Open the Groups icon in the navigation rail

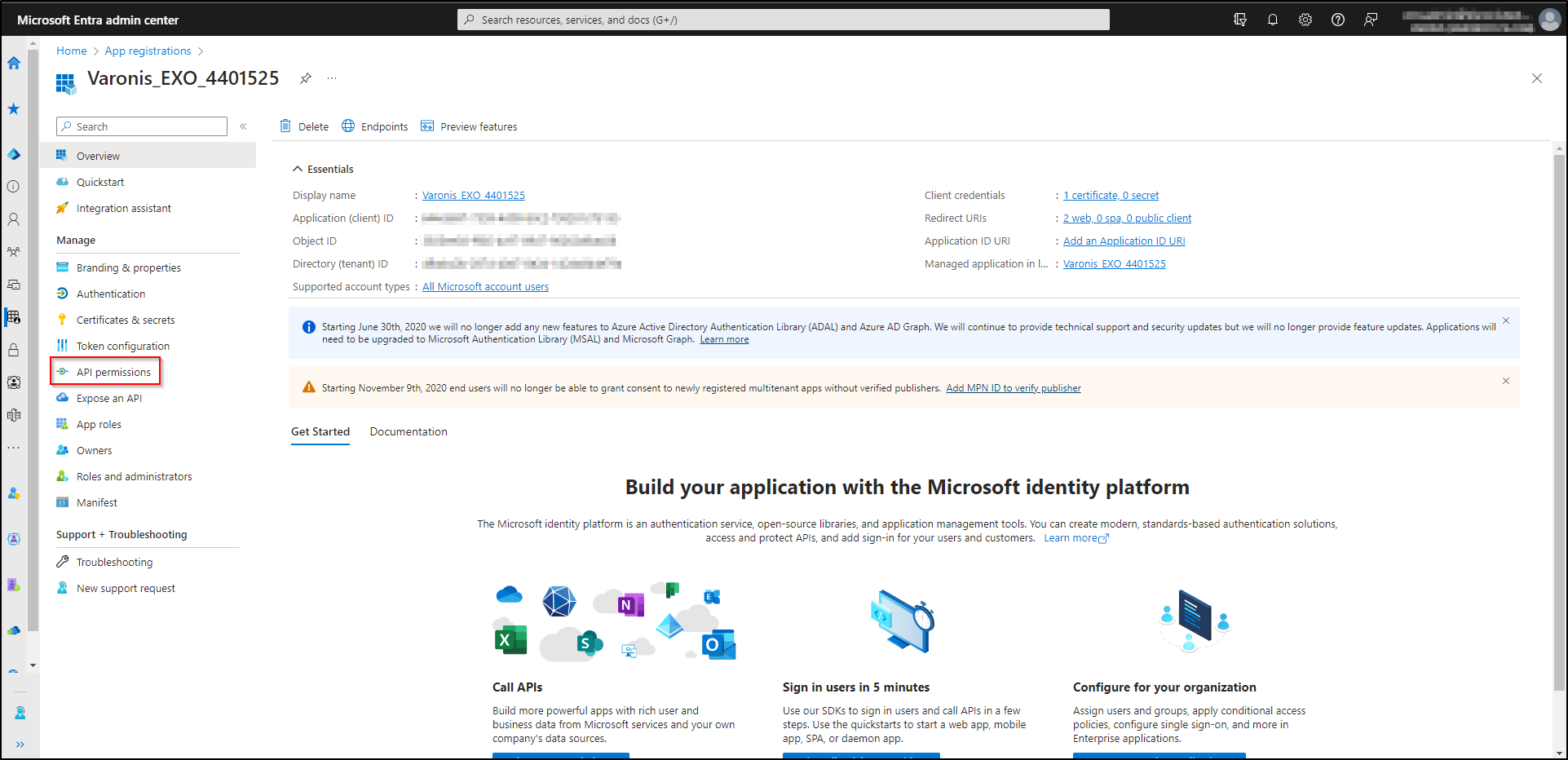tap(14, 251)
